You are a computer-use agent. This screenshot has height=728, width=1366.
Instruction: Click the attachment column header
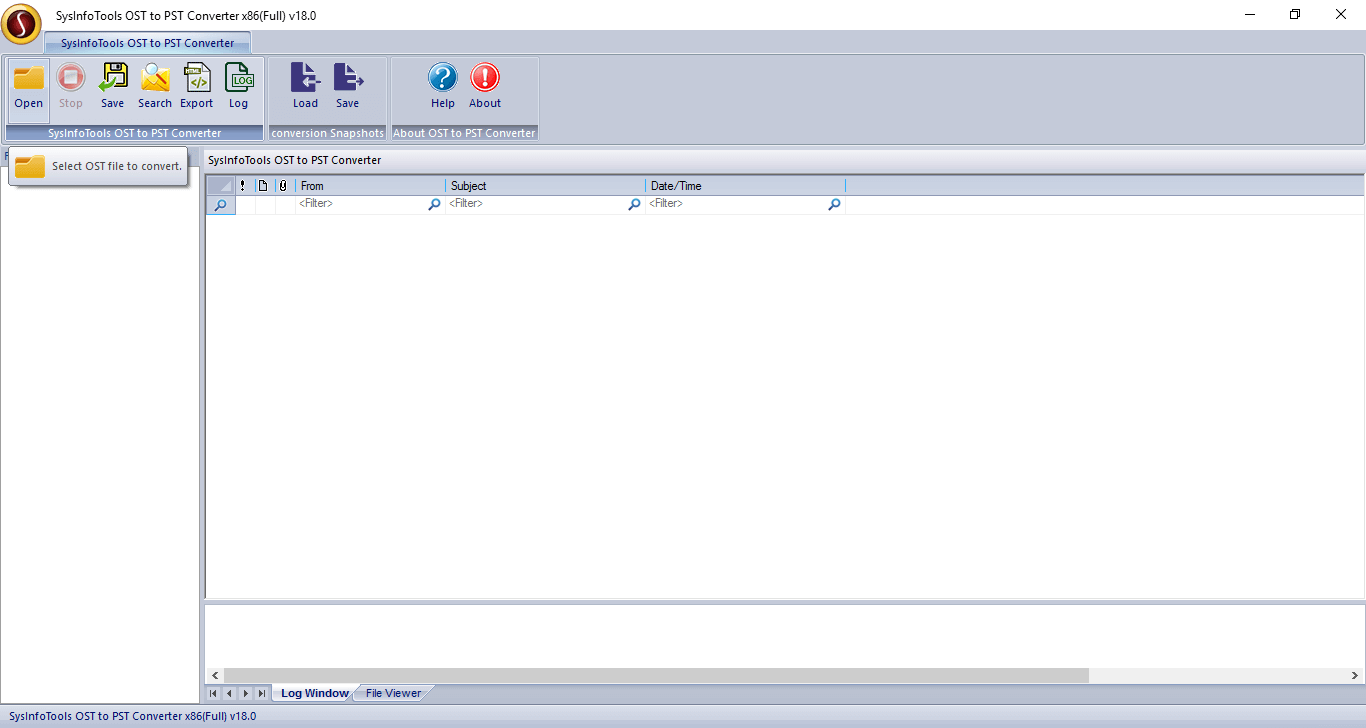285,186
